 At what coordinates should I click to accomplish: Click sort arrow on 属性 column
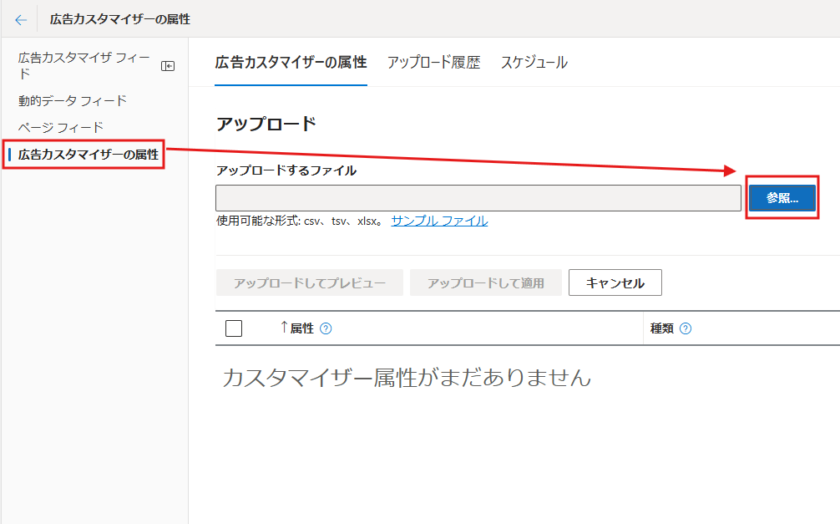click(283, 327)
